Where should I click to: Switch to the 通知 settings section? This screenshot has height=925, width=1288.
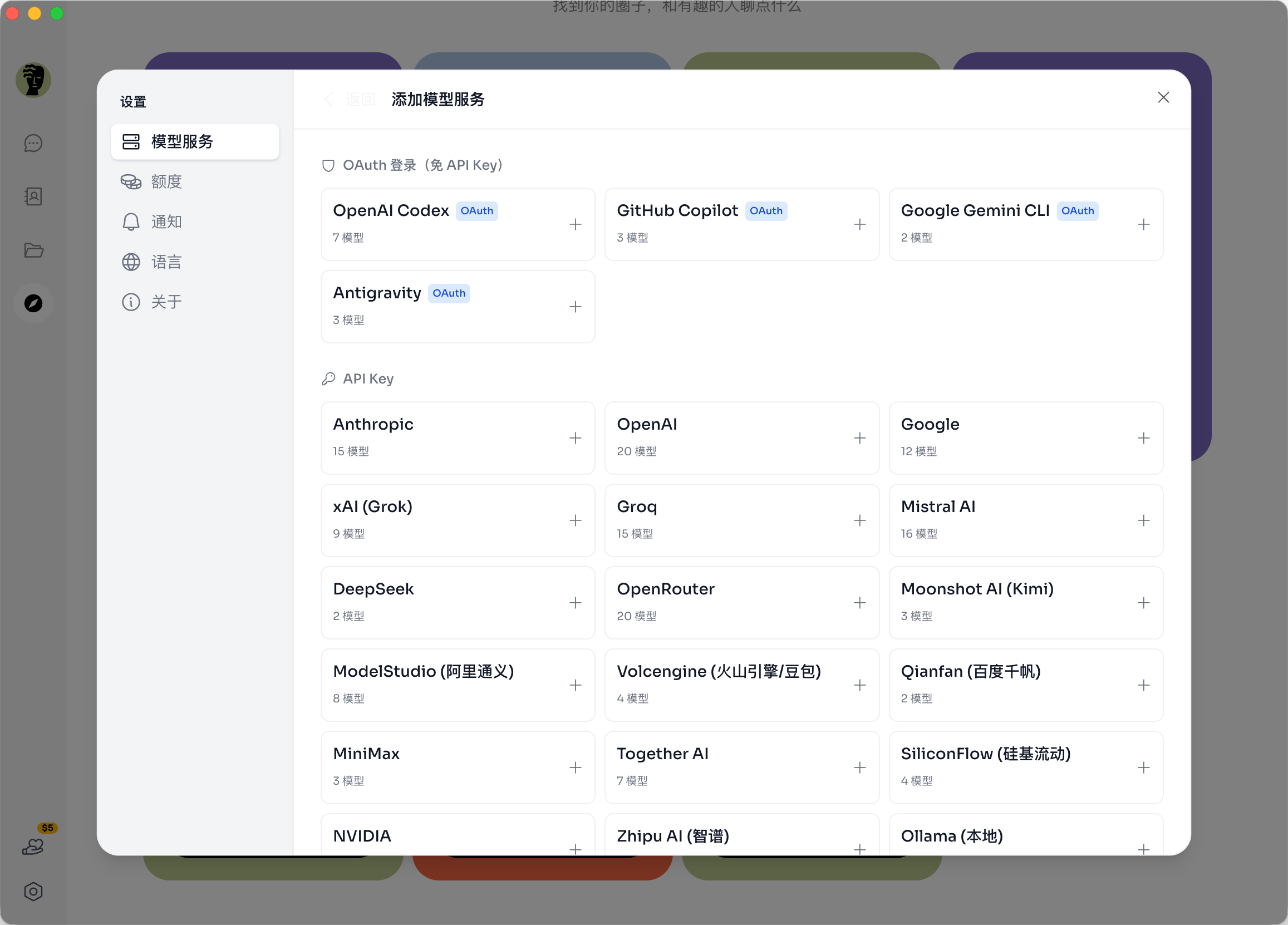(166, 222)
